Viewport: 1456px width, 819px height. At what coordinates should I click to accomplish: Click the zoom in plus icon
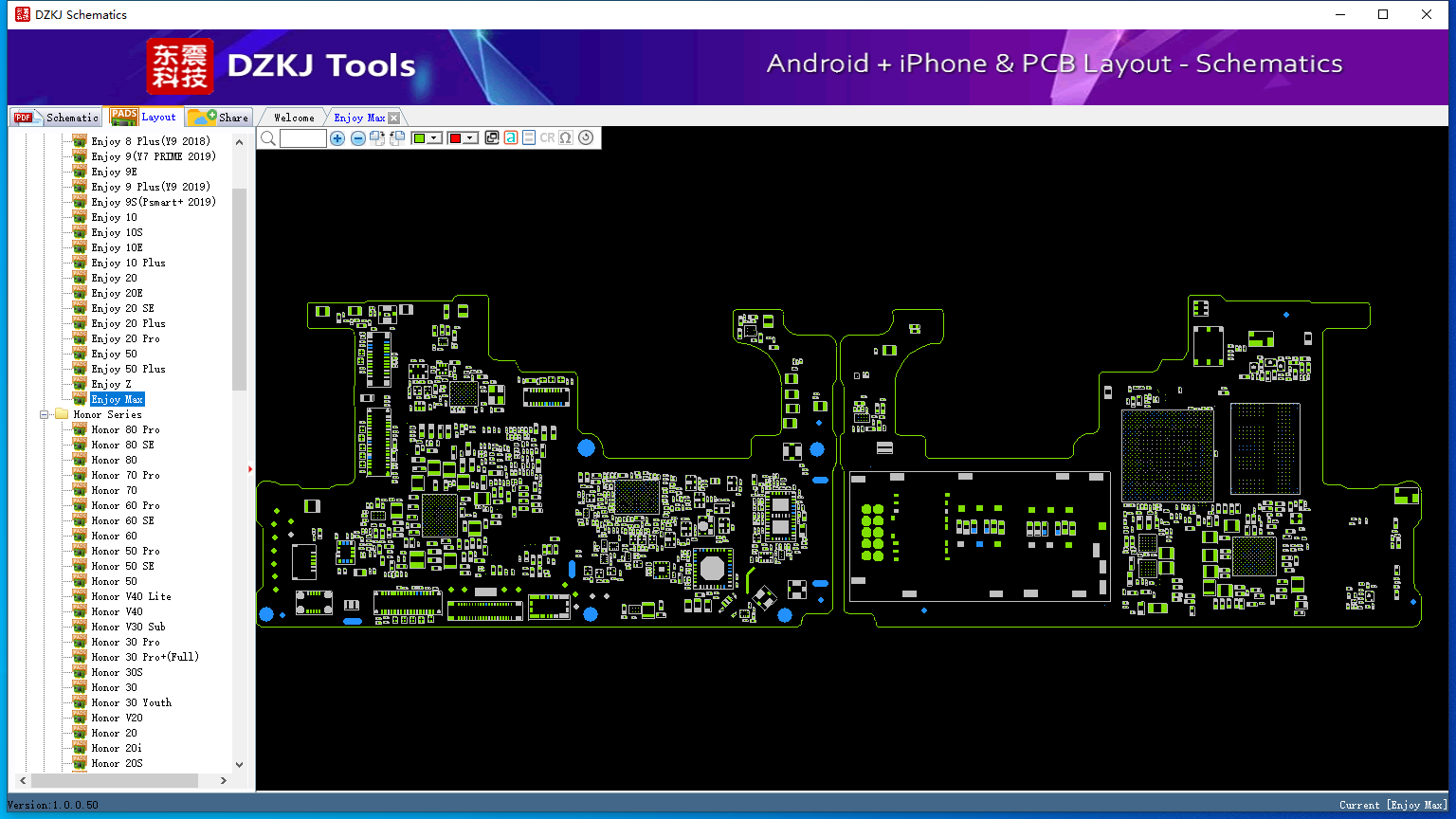pos(337,138)
